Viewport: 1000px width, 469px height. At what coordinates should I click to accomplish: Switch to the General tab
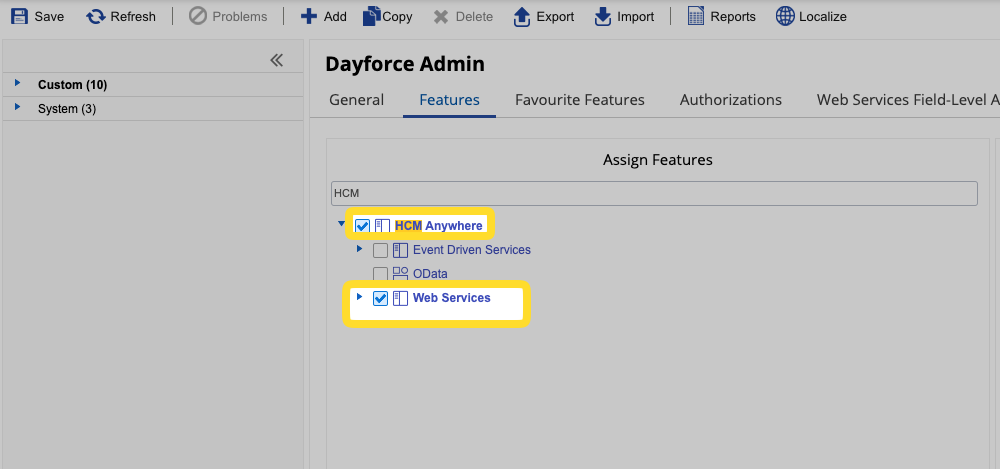356,100
